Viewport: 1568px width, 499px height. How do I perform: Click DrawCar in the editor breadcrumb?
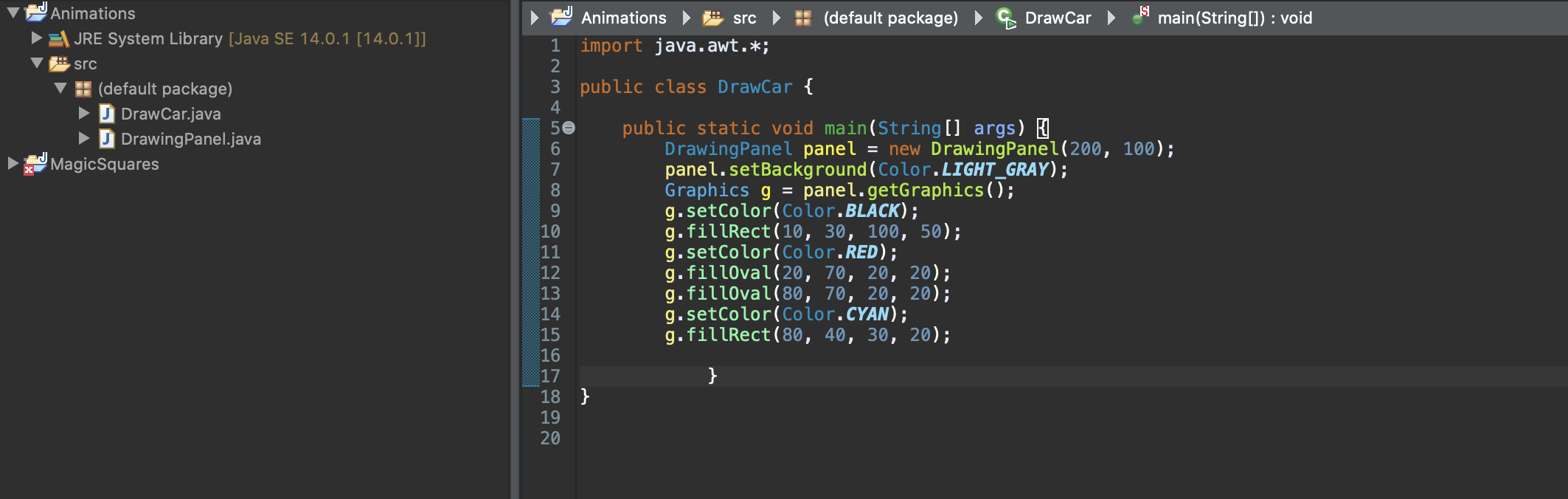click(x=1058, y=18)
